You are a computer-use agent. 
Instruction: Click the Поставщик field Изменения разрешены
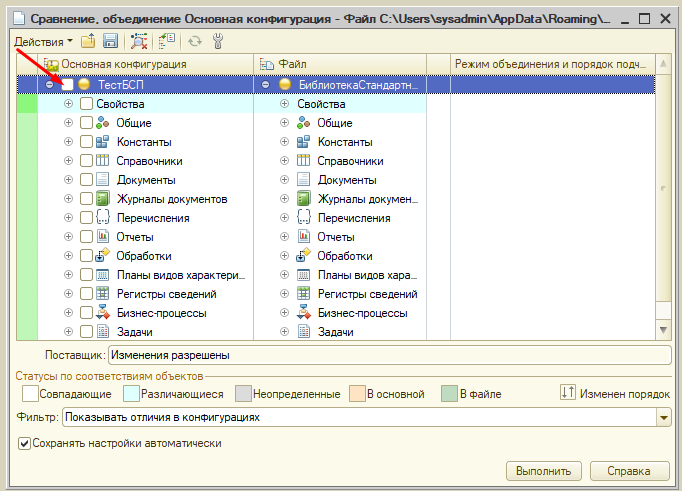pyautogui.click(x=390, y=355)
